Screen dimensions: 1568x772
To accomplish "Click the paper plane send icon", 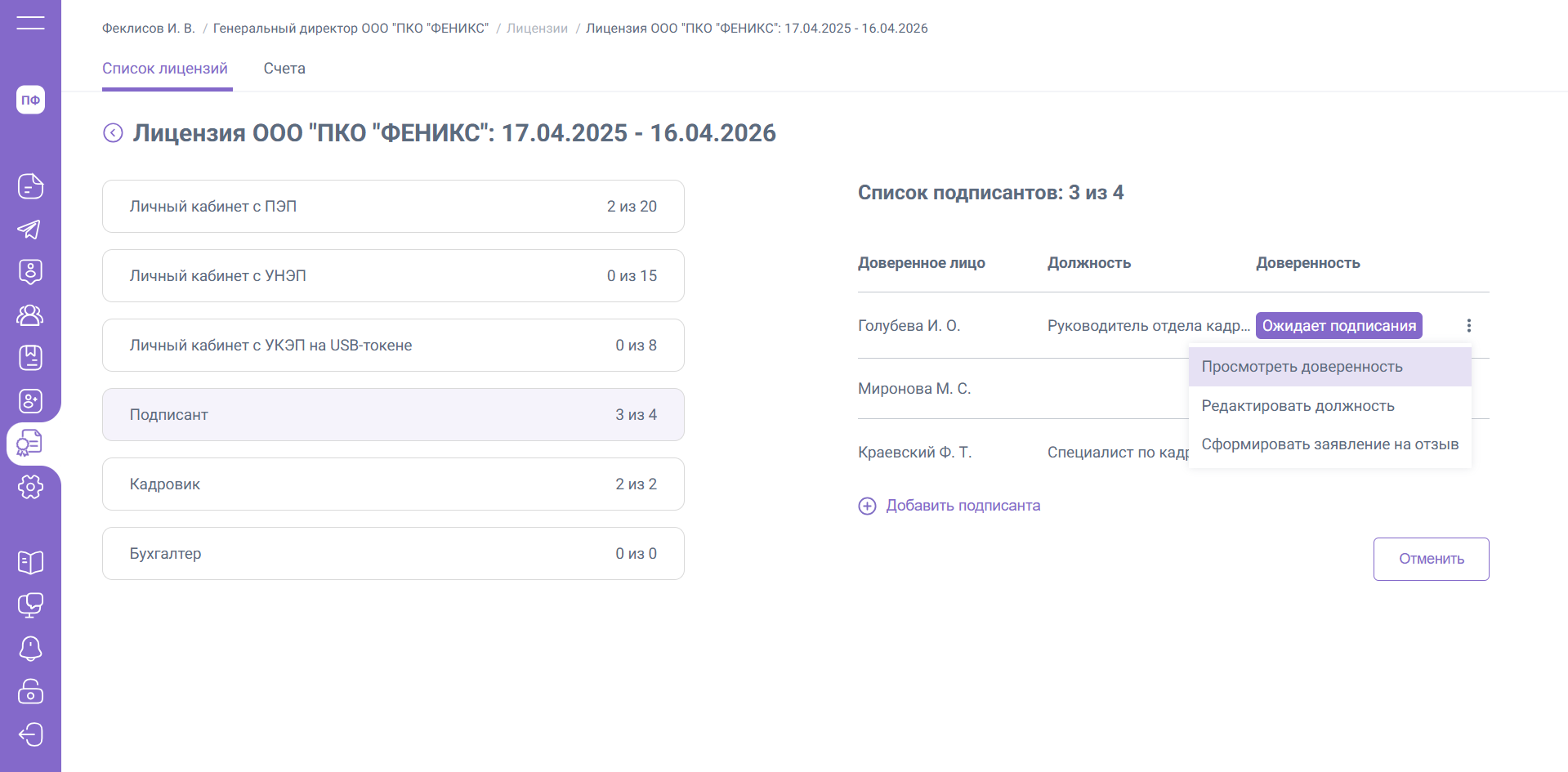I will [30, 230].
